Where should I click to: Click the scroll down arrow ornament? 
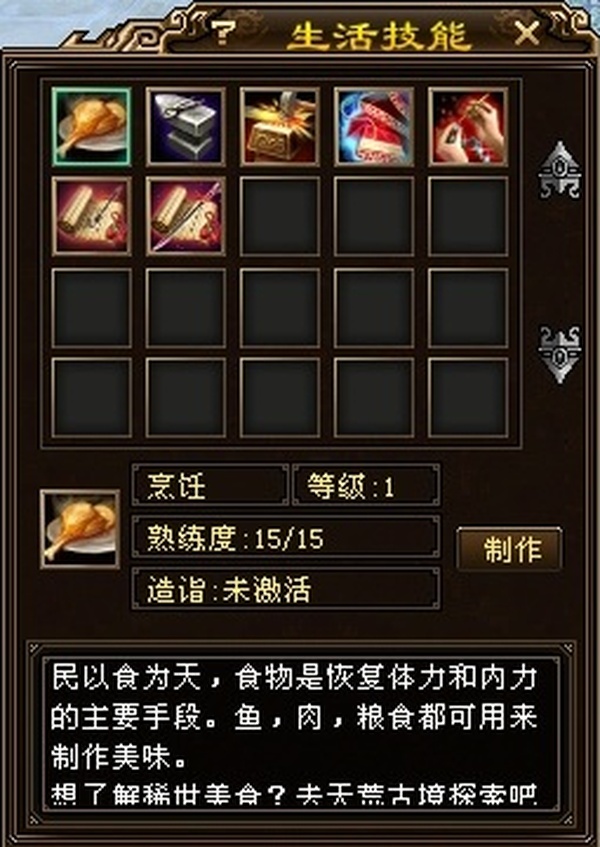[x=560, y=355]
